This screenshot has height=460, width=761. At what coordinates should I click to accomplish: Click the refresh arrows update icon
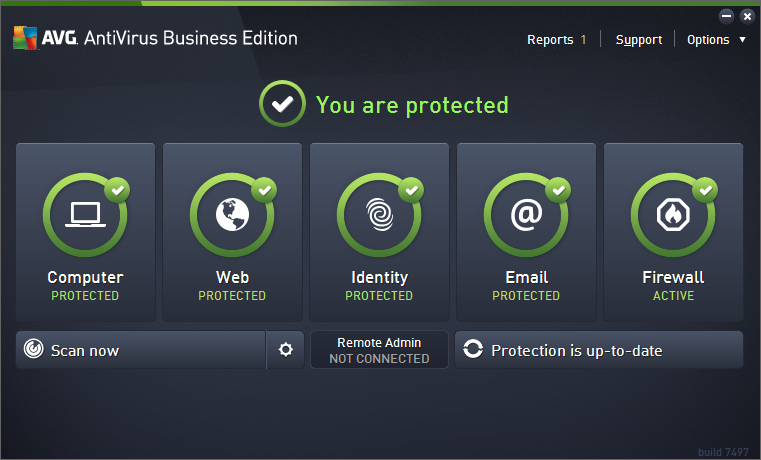pyautogui.click(x=473, y=350)
